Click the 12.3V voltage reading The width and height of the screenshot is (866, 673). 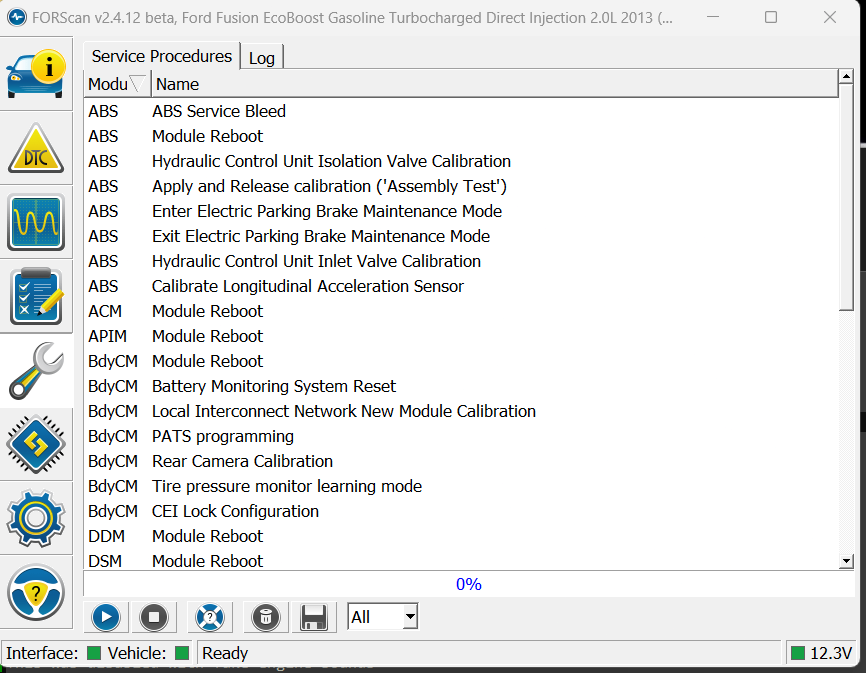click(831, 653)
